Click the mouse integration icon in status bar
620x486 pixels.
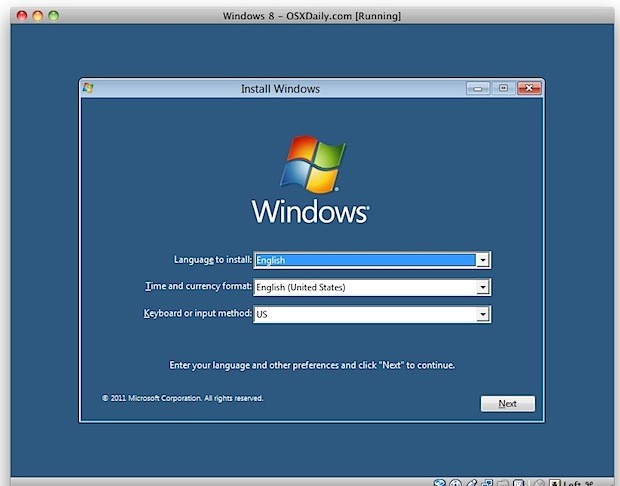point(537,481)
